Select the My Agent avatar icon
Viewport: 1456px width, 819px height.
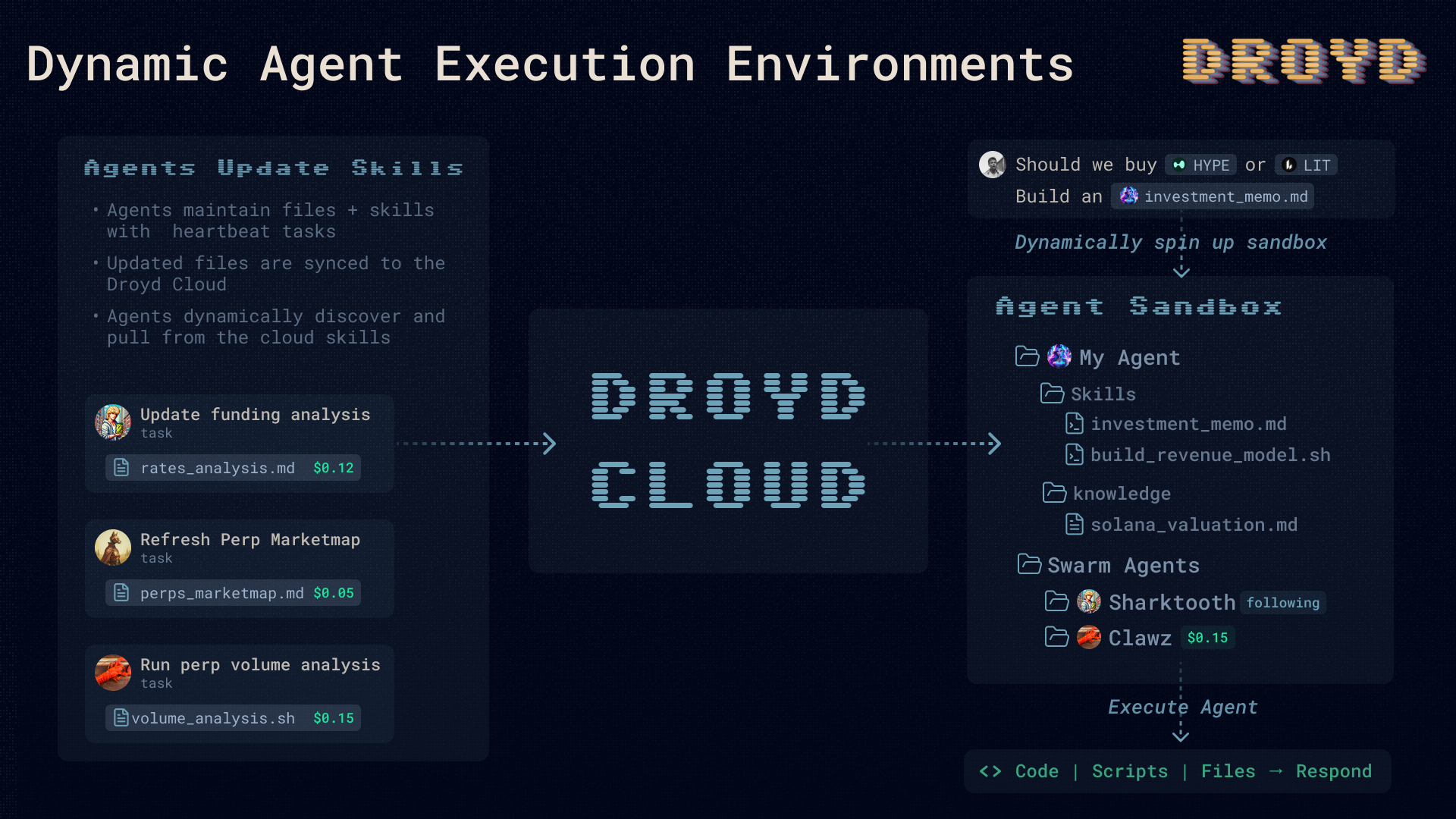tap(1059, 356)
